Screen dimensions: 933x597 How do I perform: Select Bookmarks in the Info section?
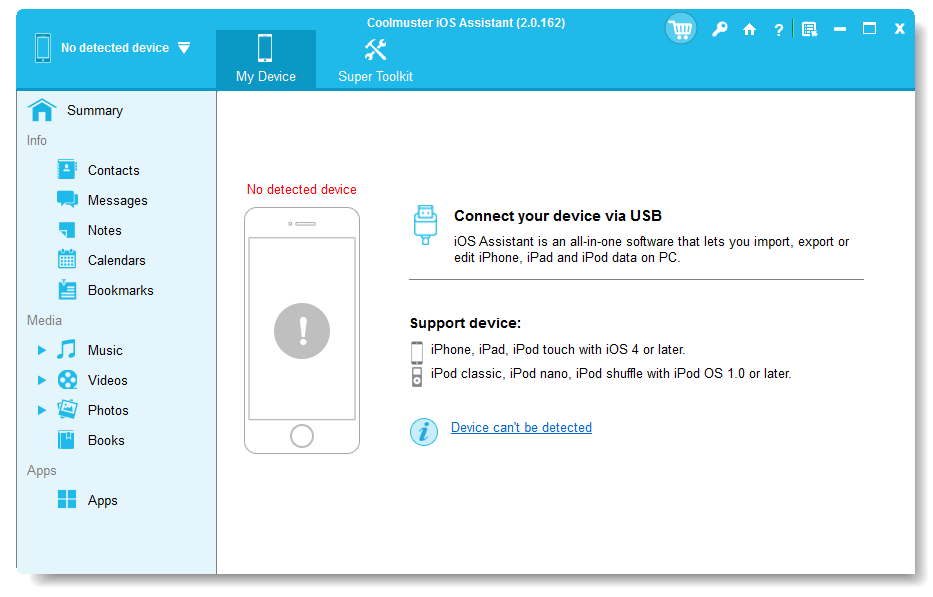(120, 291)
